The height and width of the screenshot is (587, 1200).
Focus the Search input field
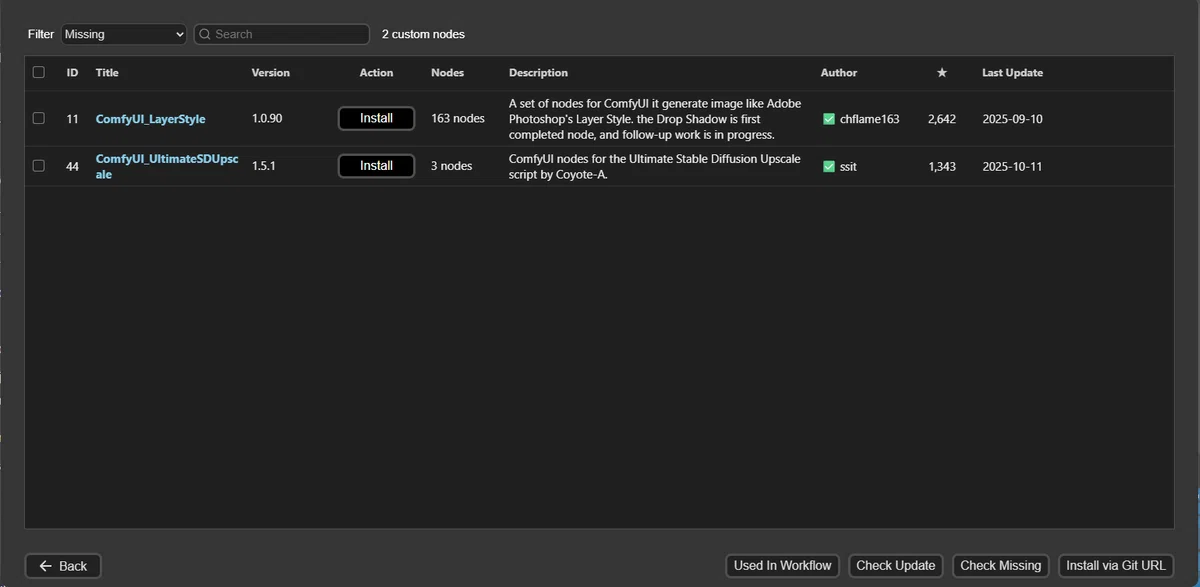[x=281, y=34]
